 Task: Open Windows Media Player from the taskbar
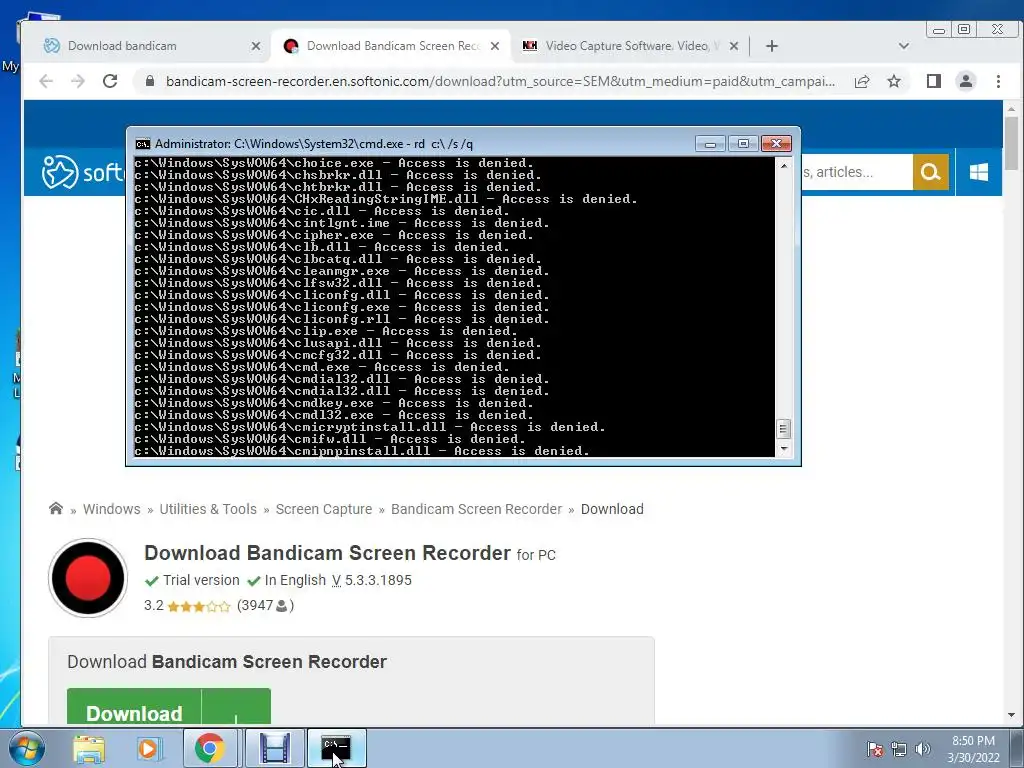[x=149, y=748]
